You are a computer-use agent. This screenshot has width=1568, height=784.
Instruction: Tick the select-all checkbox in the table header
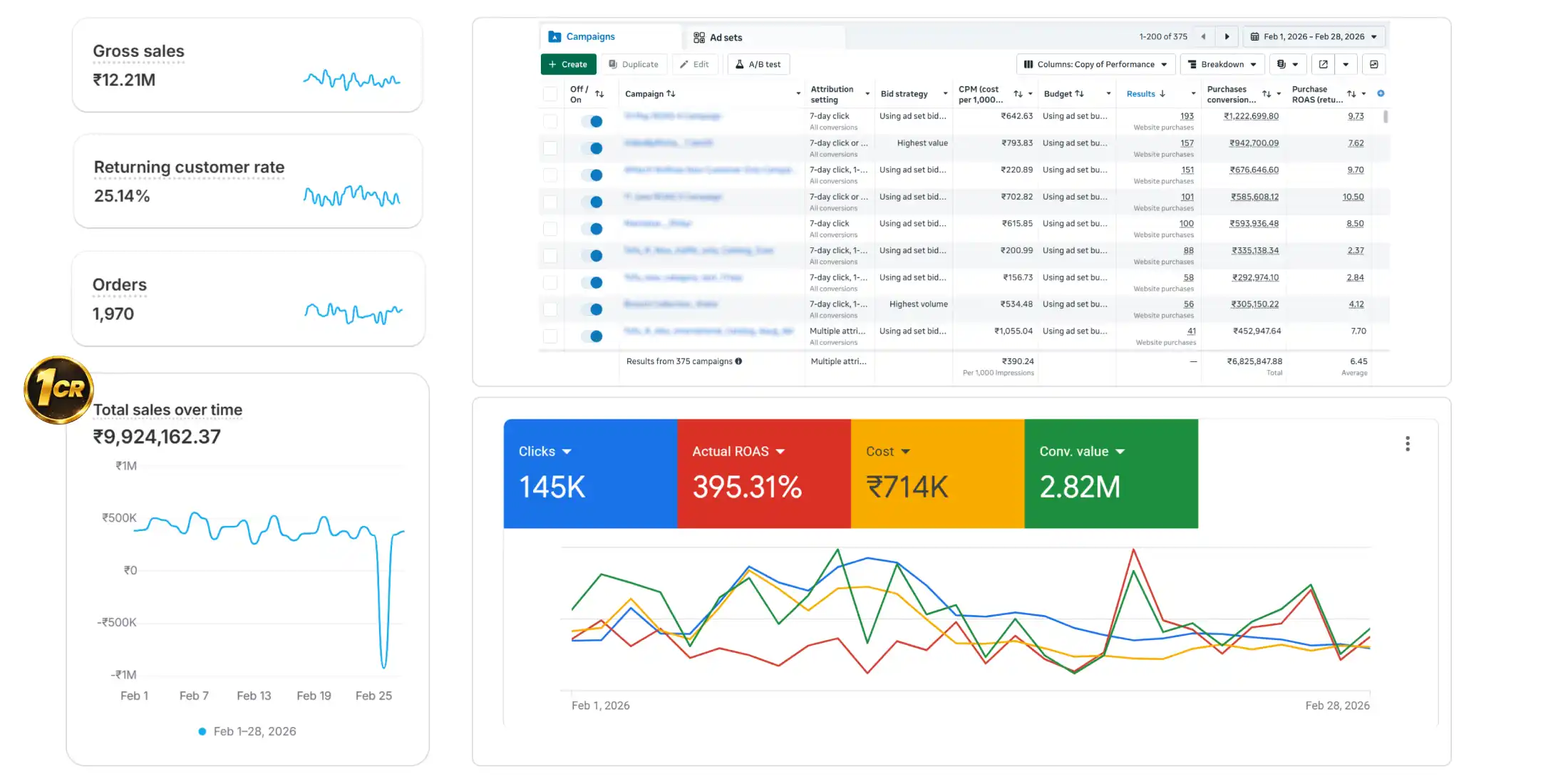click(x=550, y=93)
